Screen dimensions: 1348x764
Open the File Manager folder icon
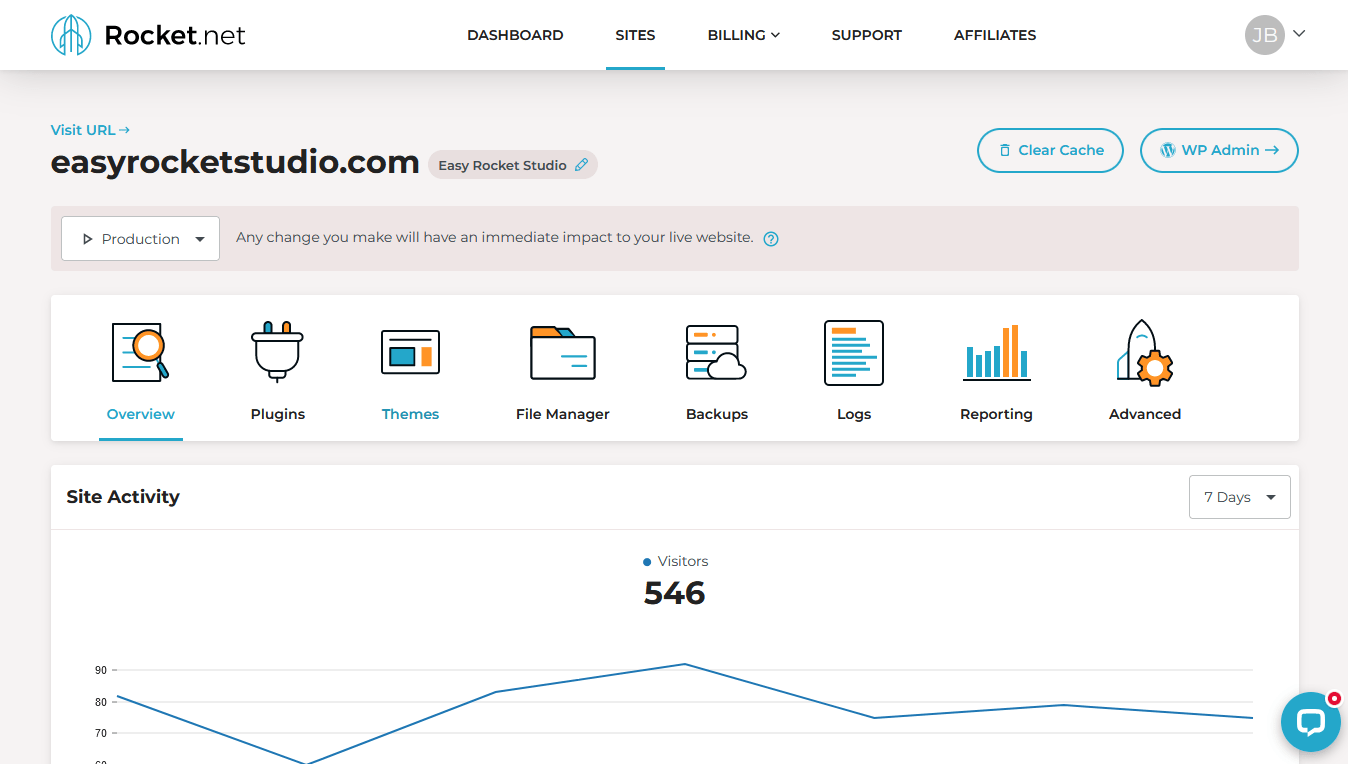563,353
